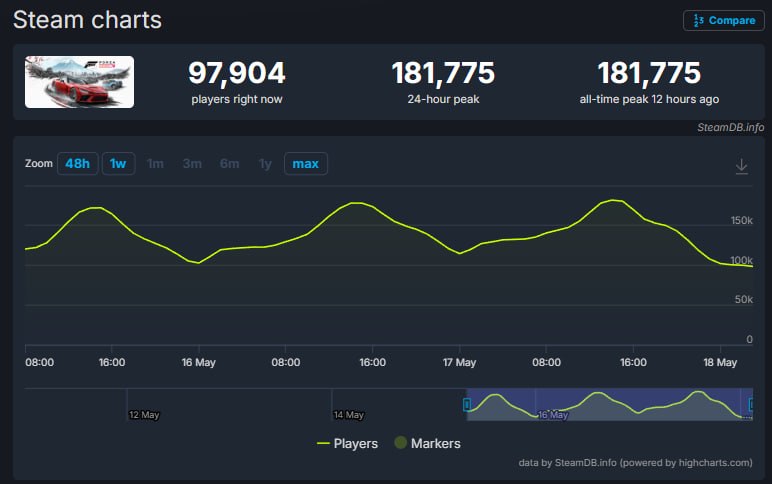
Task: Click the 16 May label in navigator
Action: tap(553, 415)
